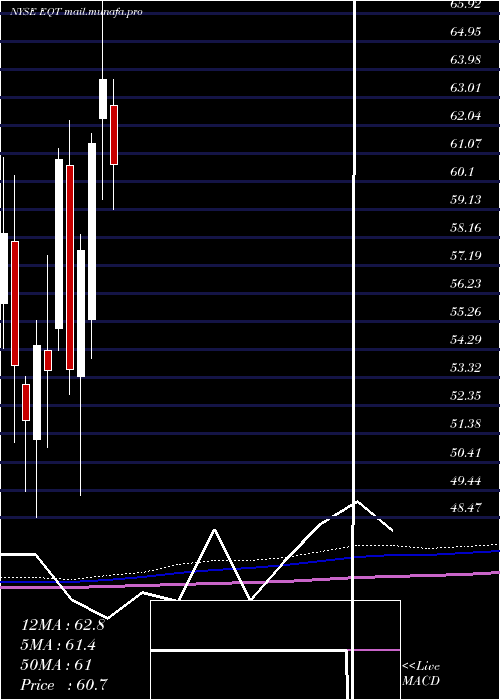Click the 50.41 price axis label

[466, 453]
